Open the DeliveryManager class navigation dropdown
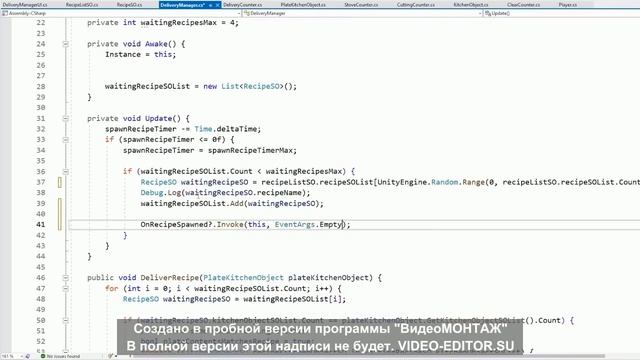This screenshot has width=640, height=360. pyautogui.click(x=362, y=13)
